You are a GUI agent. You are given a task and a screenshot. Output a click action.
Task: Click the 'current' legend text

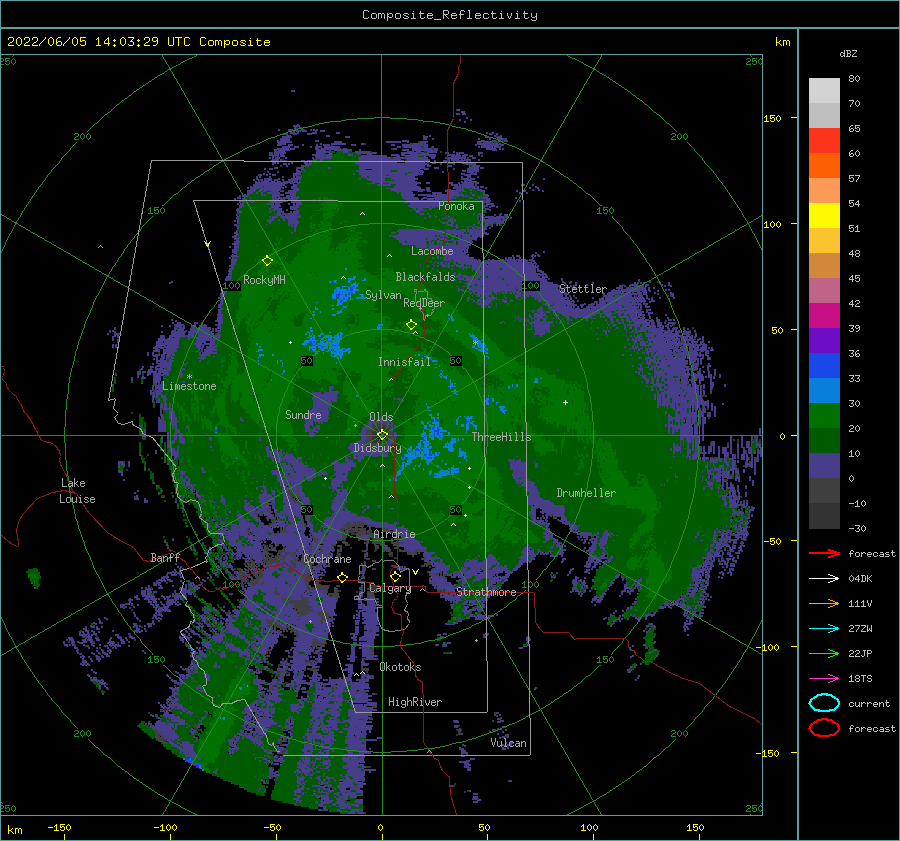click(x=869, y=703)
